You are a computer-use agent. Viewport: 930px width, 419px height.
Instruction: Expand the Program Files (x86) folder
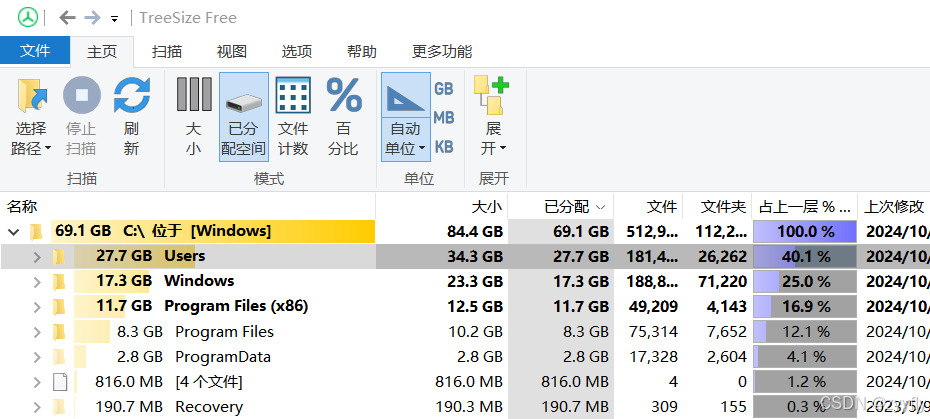coord(37,307)
